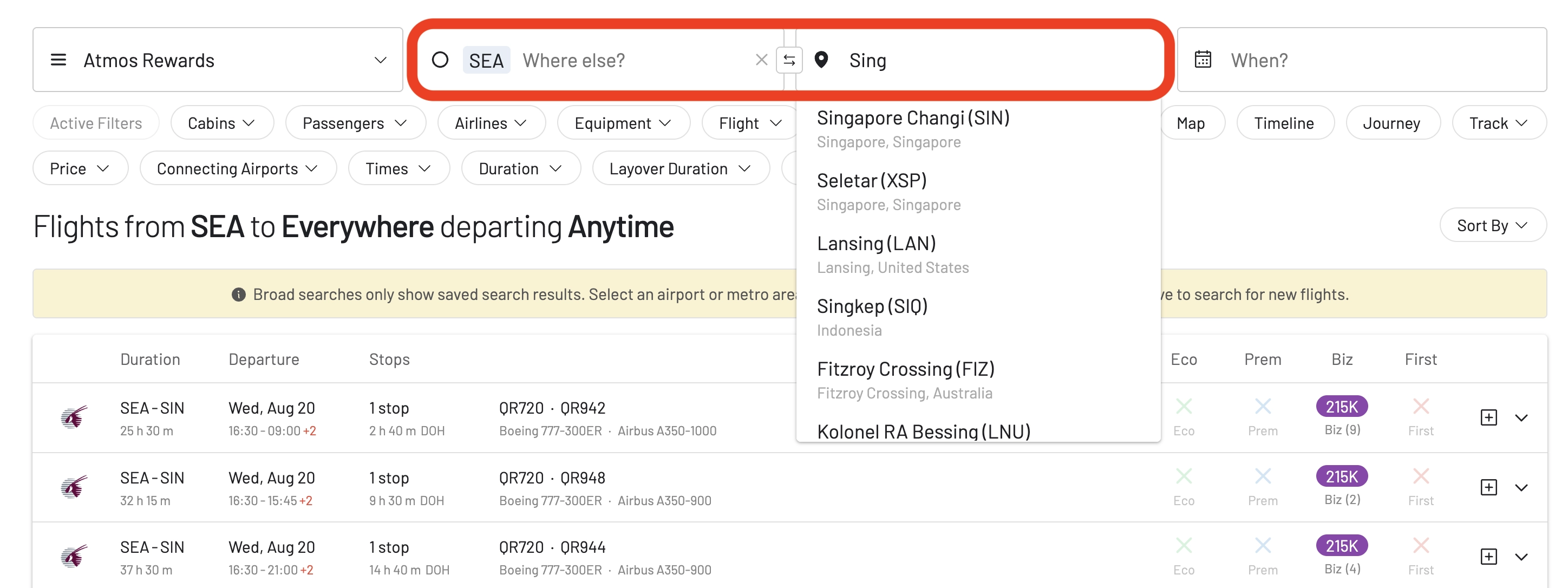Click the Departure column header
The image size is (1568, 588).
tap(264, 359)
